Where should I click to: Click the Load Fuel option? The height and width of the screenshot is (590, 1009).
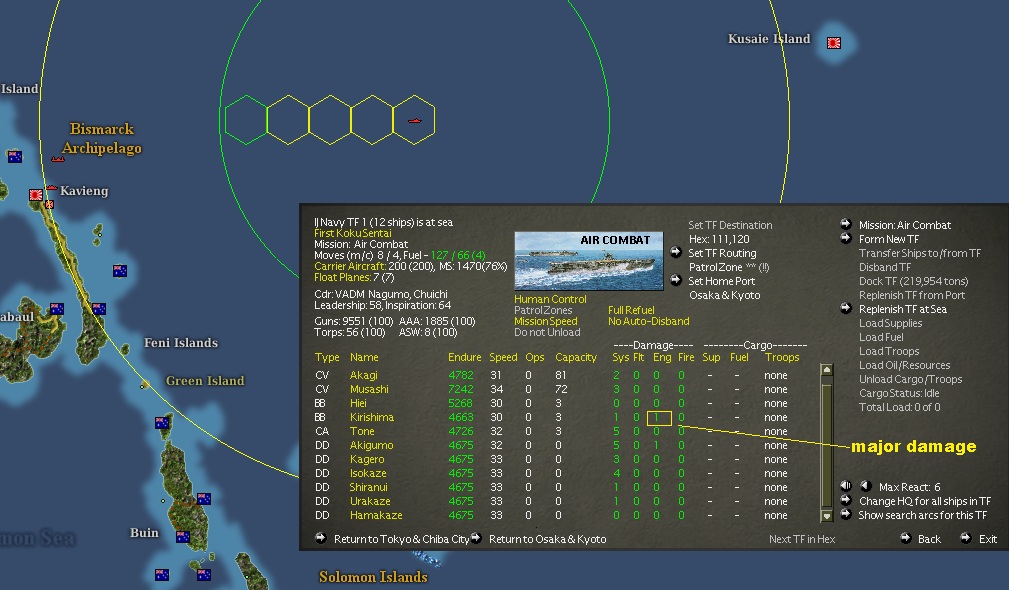[x=881, y=337]
